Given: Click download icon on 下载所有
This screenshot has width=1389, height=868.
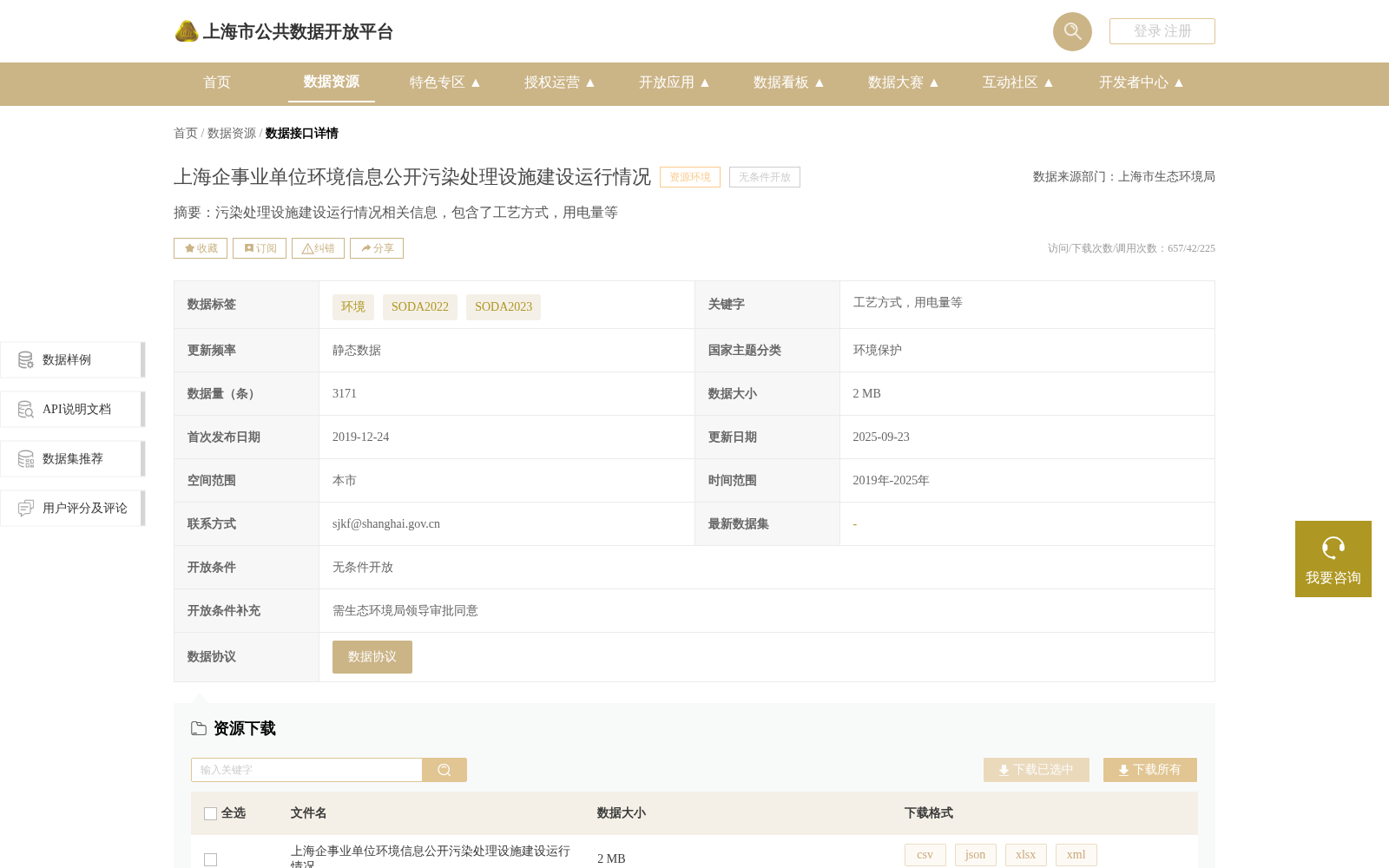Looking at the screenshot, I should 1123,770.
